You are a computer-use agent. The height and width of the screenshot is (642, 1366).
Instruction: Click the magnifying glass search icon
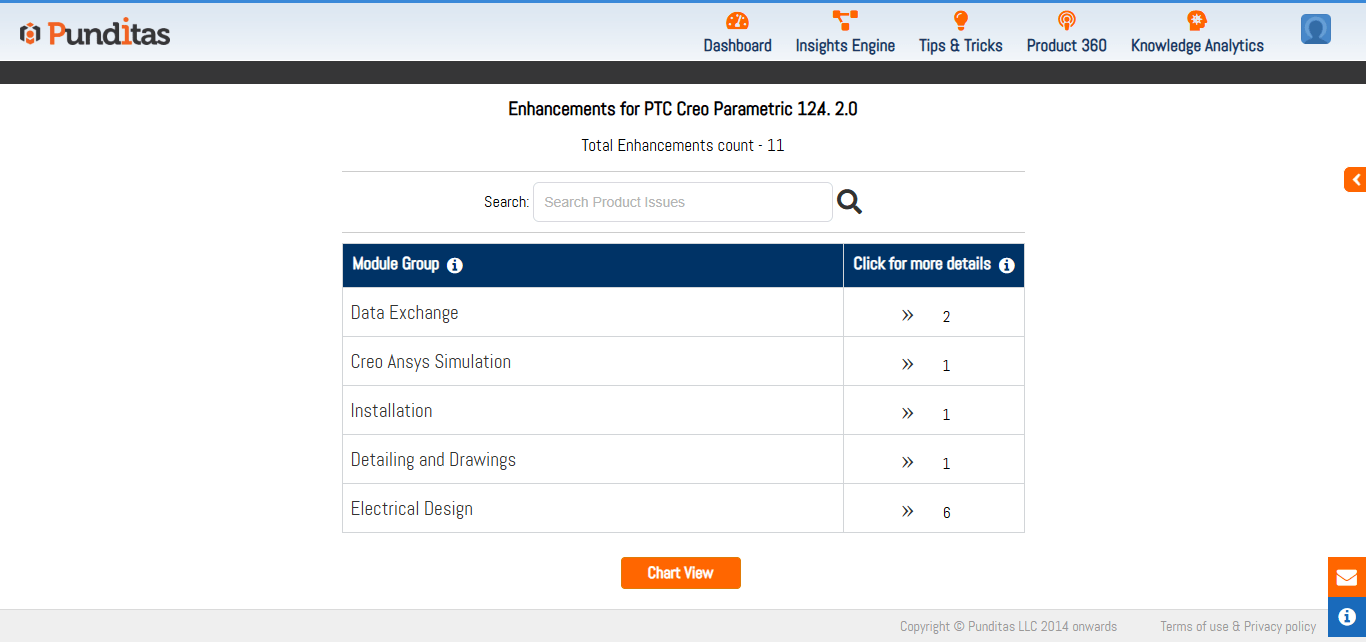pos(849,202)
